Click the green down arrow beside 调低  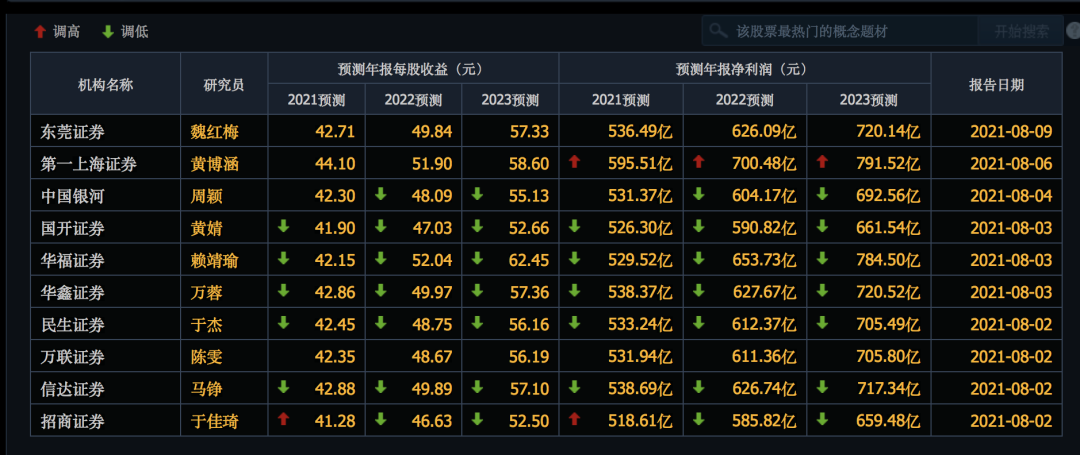[x=107, y=32]
